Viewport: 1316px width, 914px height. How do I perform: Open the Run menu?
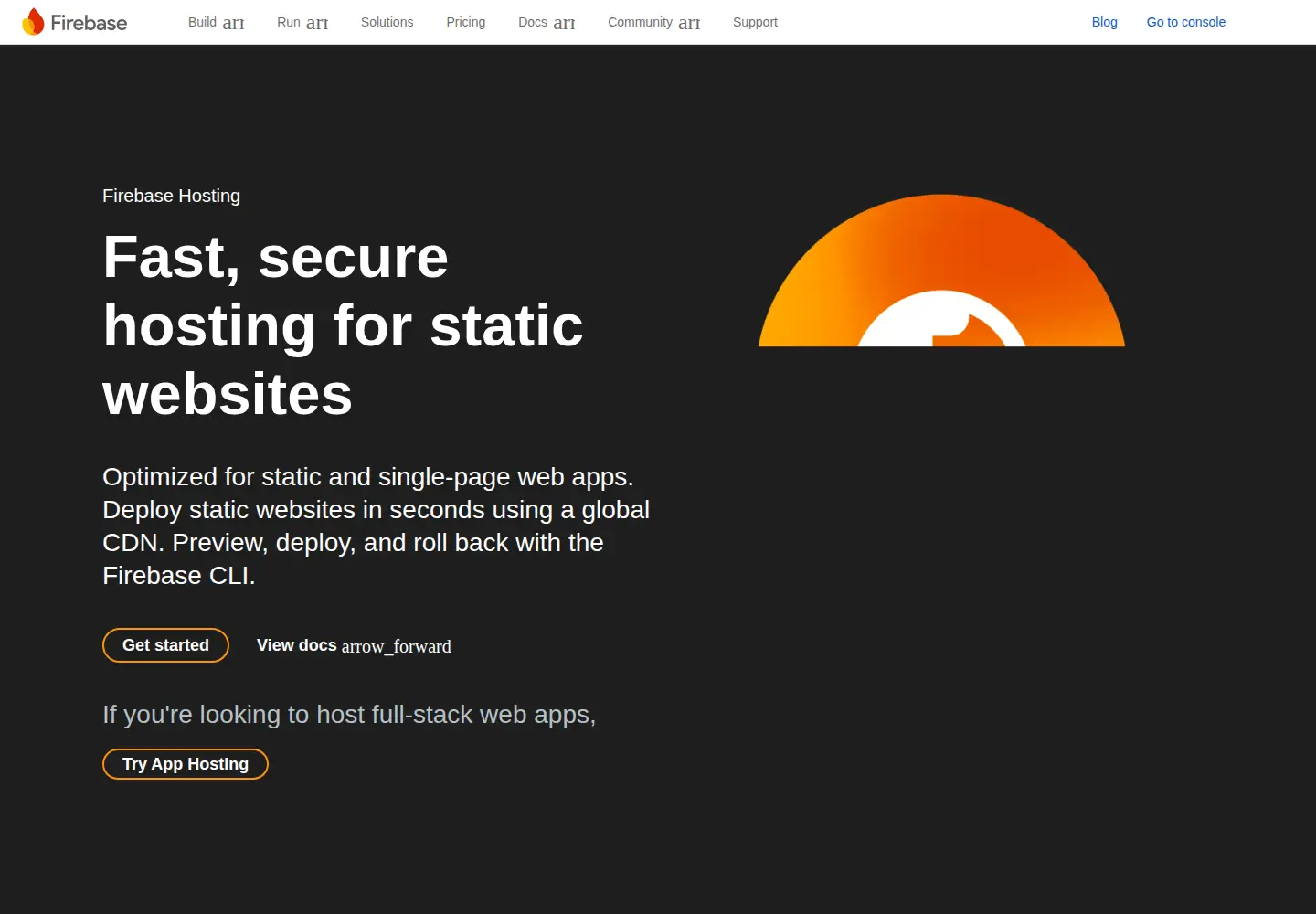pos(289,22)
